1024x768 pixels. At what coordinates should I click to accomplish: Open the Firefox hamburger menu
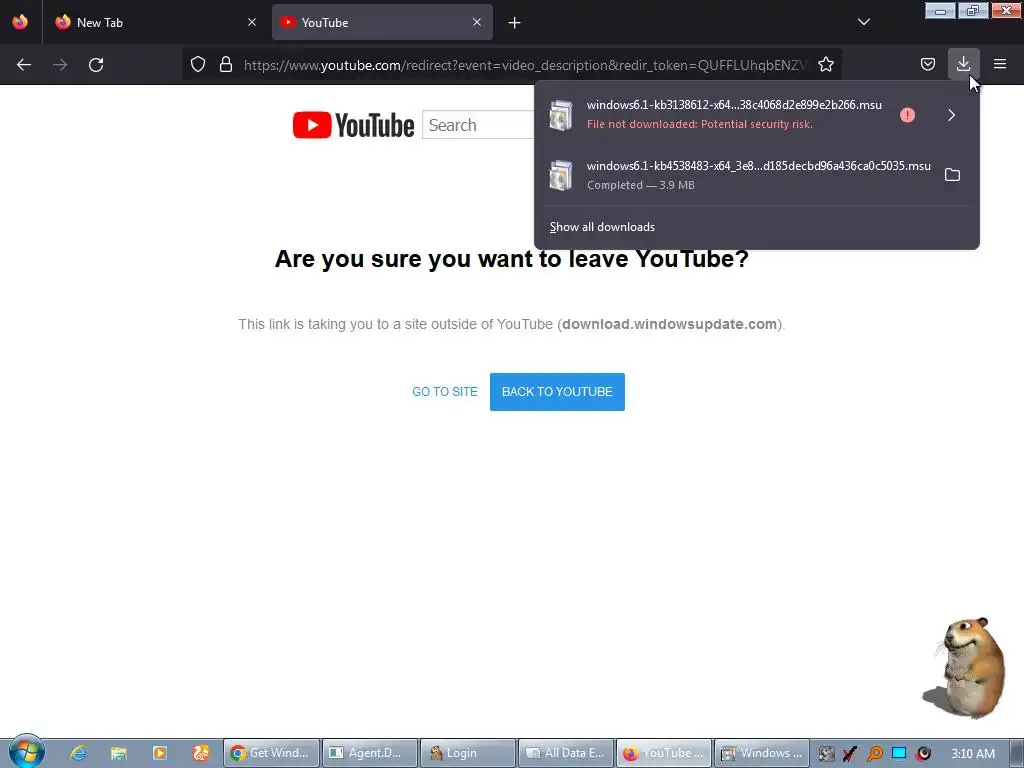pyautogui.click(x=1000, y=64)
